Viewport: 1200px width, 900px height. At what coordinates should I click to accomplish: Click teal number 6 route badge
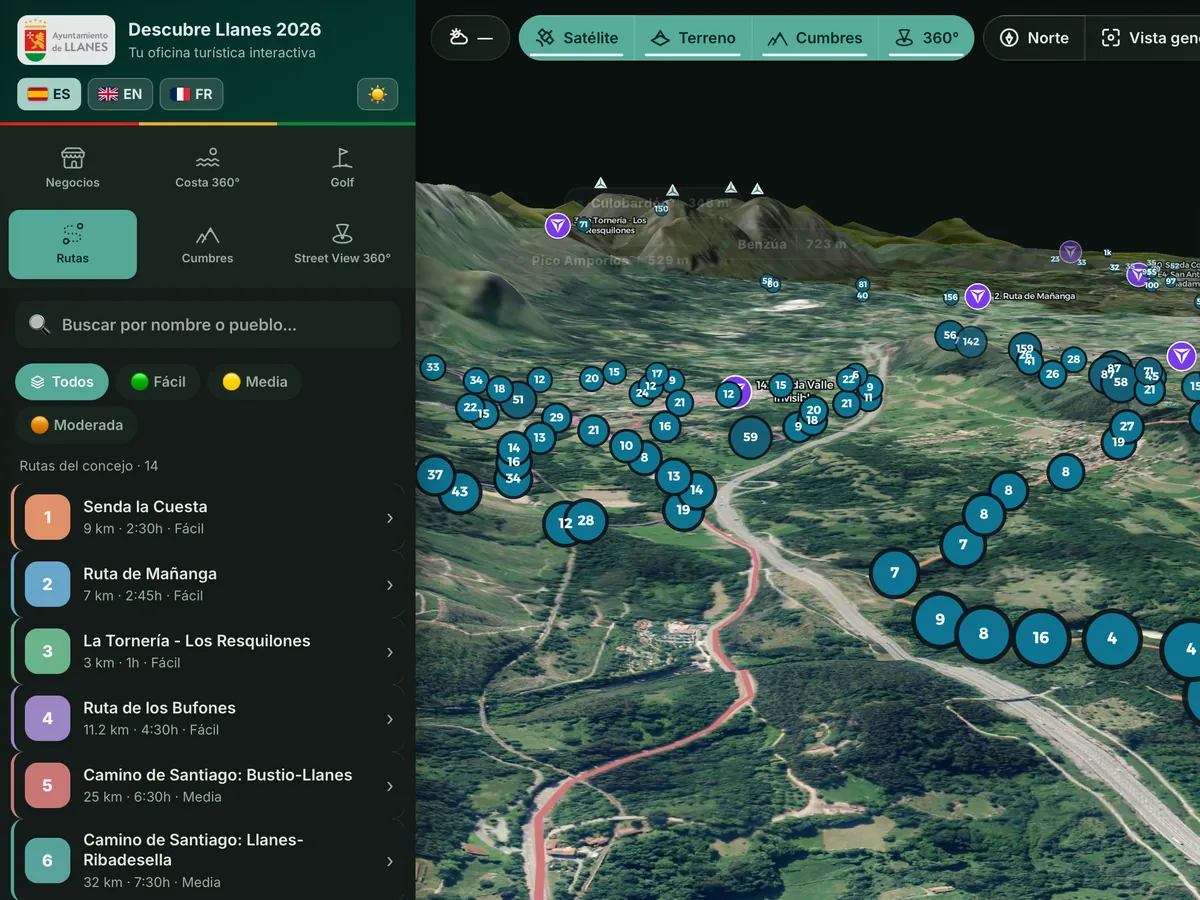click(47, 860)
